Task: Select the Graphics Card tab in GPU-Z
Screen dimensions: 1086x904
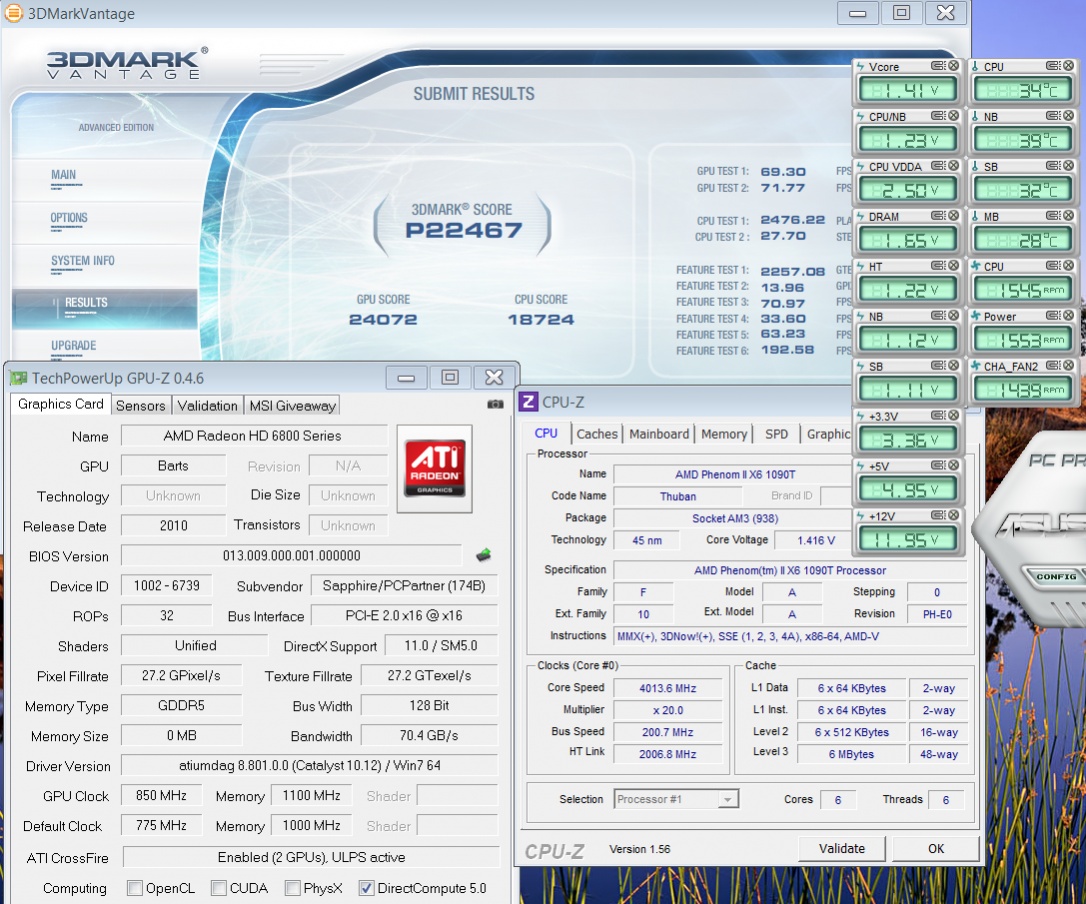Action: coord(60,404)
